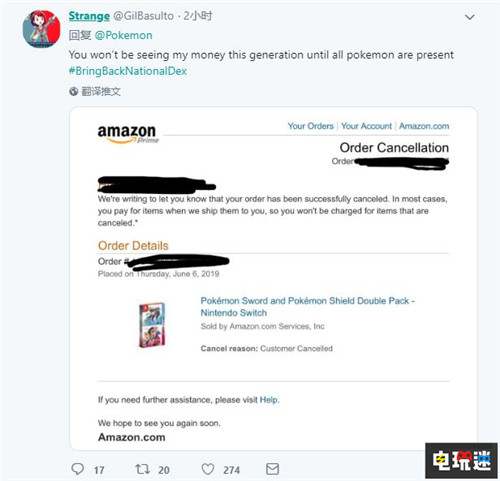Click the @GilBasulto handle

(x=144, y=16)
